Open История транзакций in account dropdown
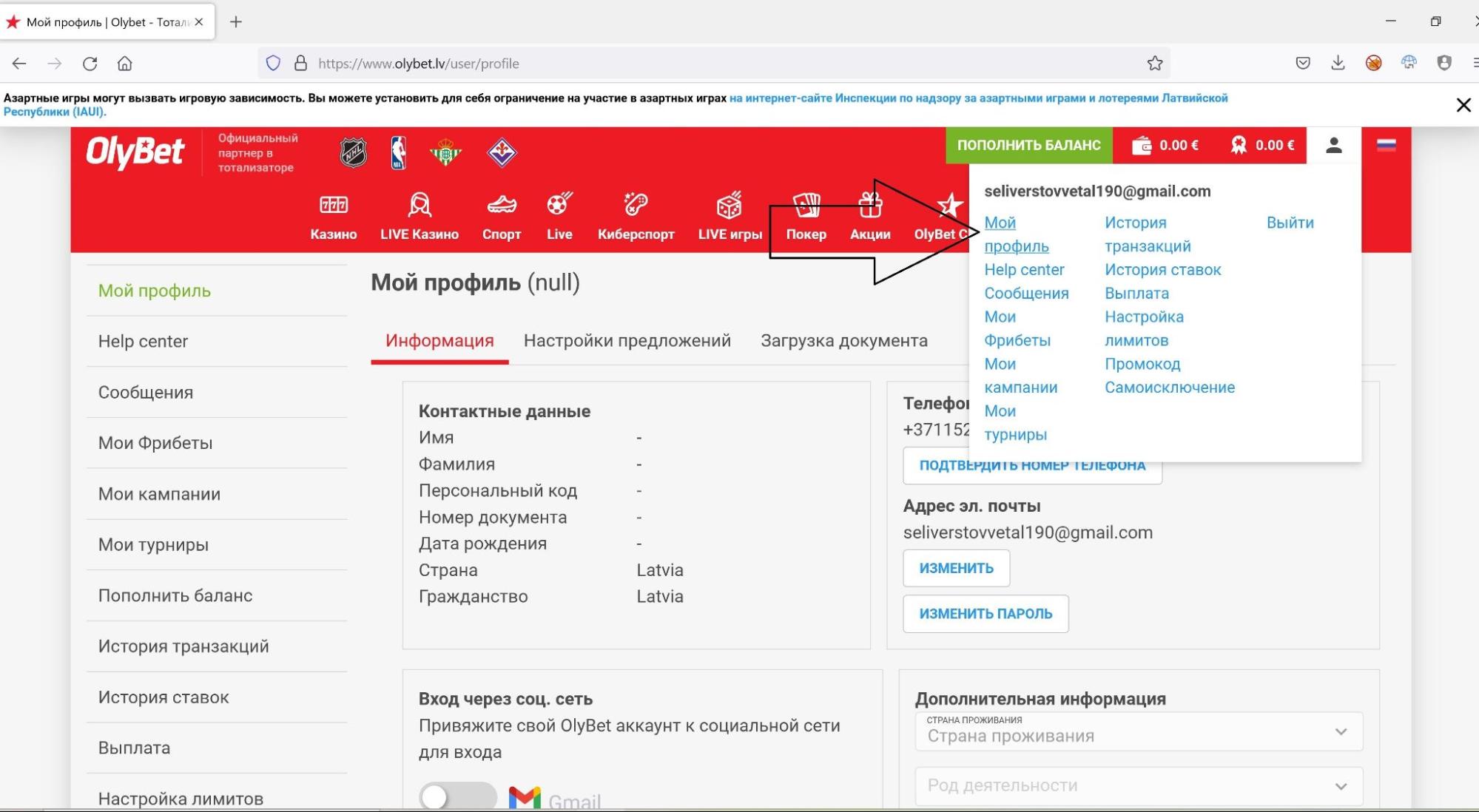Viewport: 1479px width, 812px height. click(1148, 234)
